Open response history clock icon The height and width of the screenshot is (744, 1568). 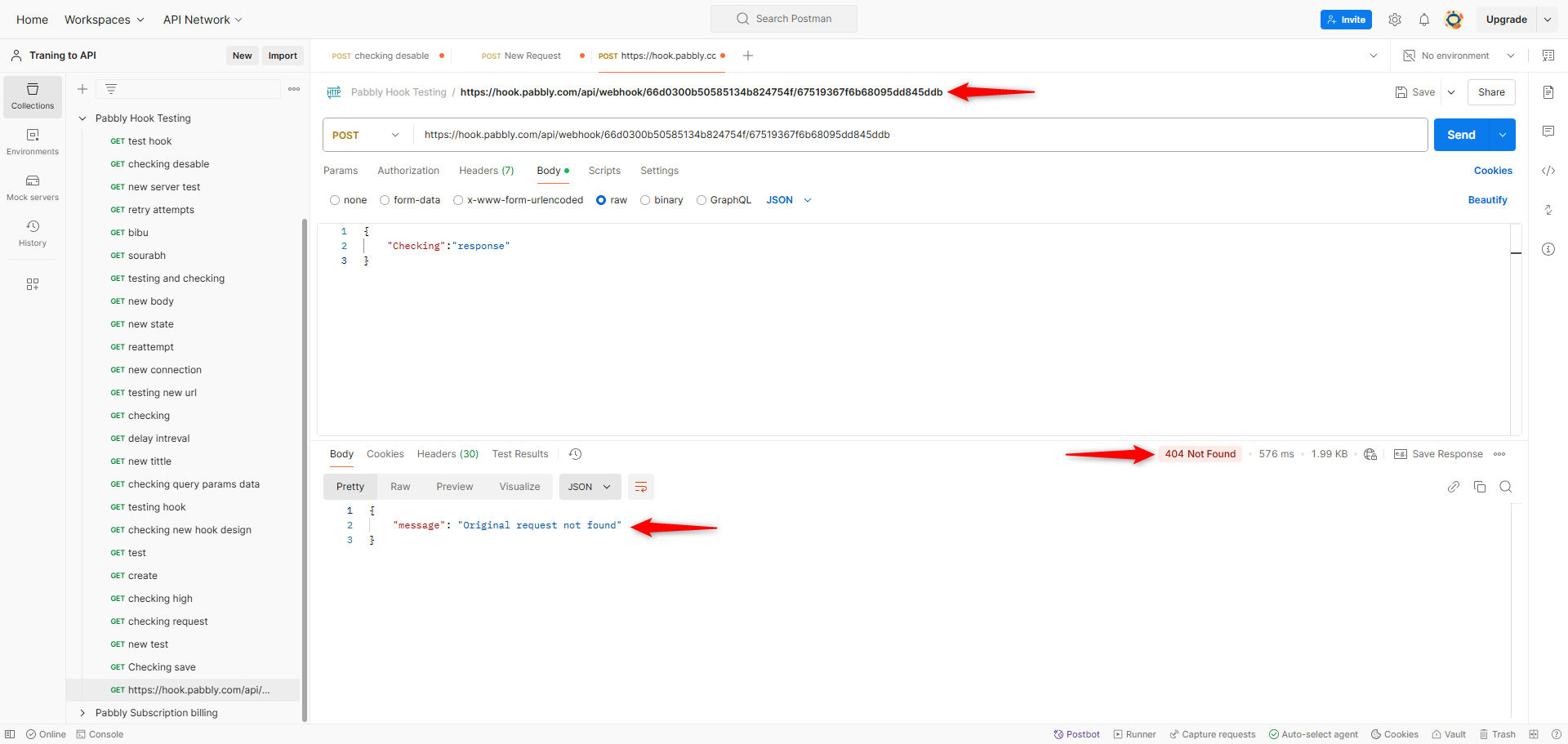tap(575, 454)
